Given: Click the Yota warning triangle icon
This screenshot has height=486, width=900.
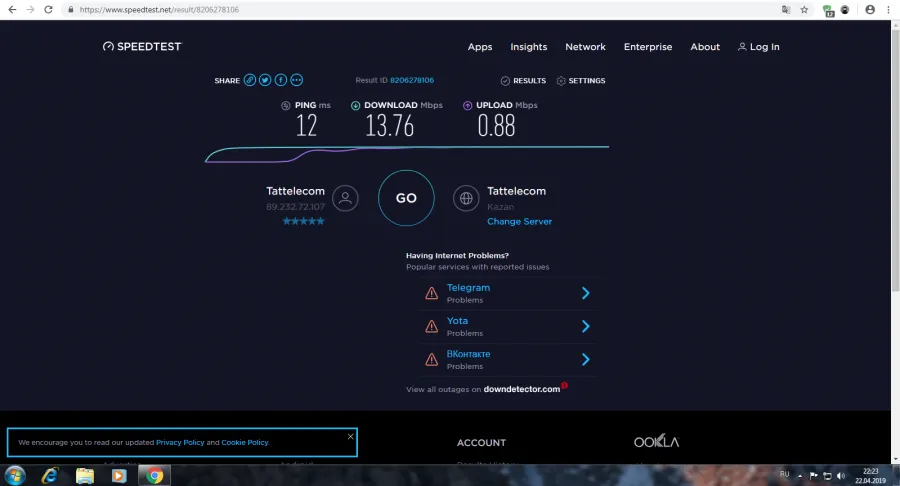Looking at the screenshot, I should (x=432, y=327).
